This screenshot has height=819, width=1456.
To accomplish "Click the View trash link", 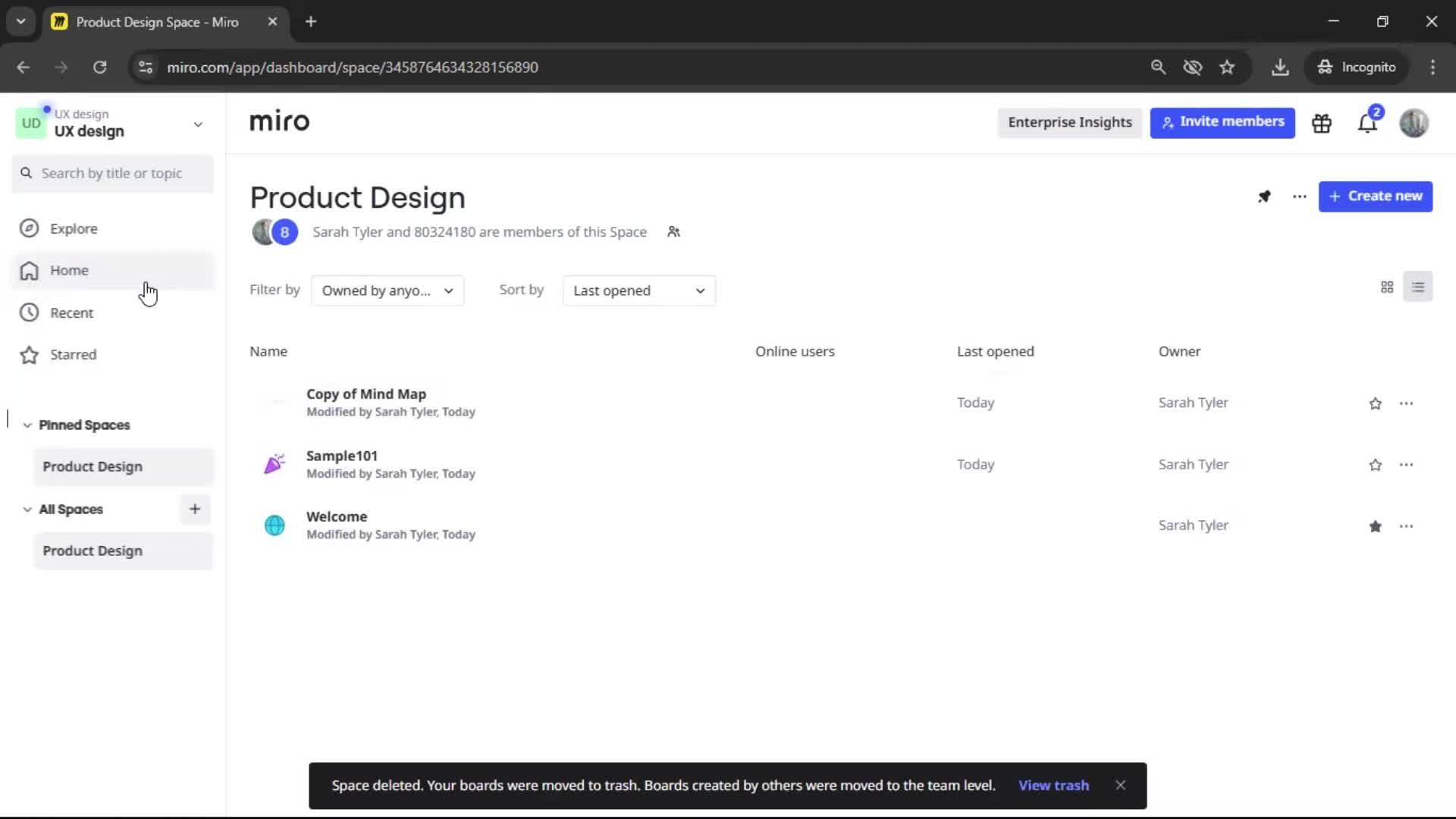I will 1053,786.
